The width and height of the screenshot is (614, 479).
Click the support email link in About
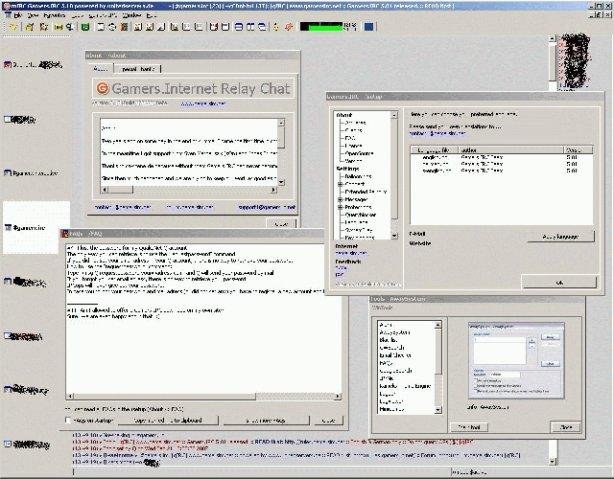click(267, 207)
